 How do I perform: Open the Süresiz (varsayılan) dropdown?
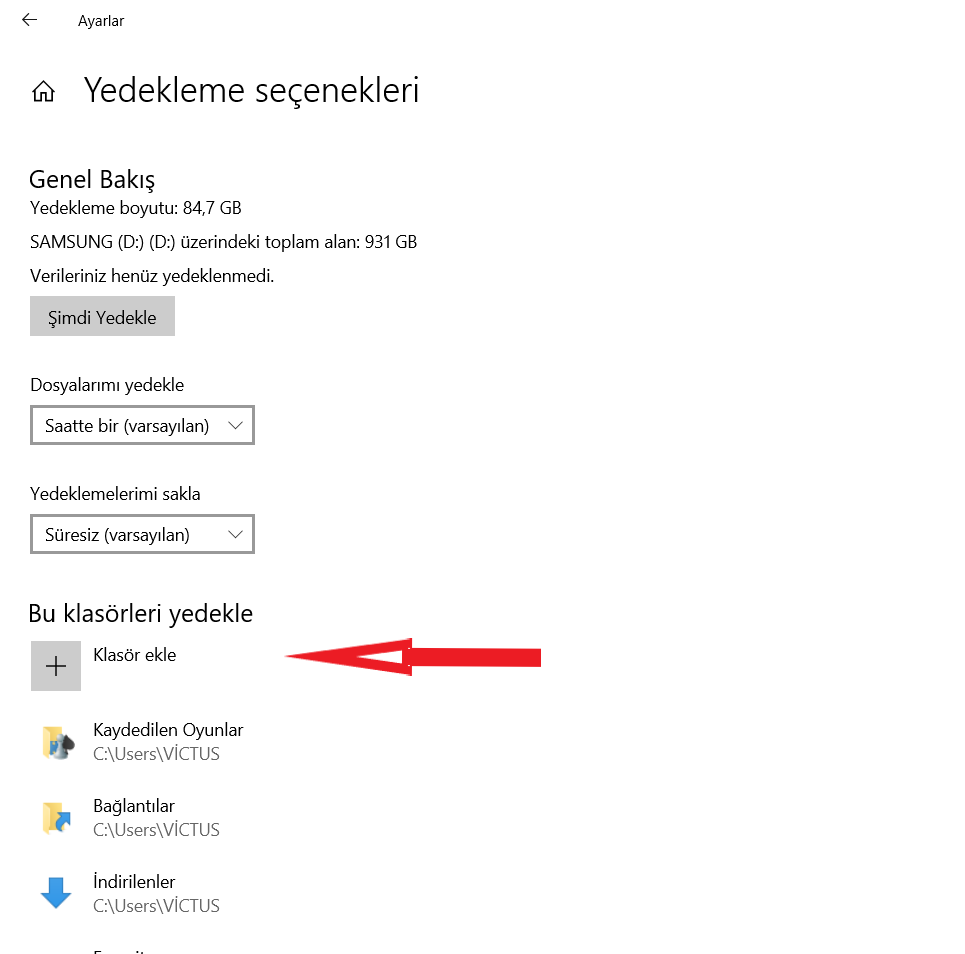142,534
